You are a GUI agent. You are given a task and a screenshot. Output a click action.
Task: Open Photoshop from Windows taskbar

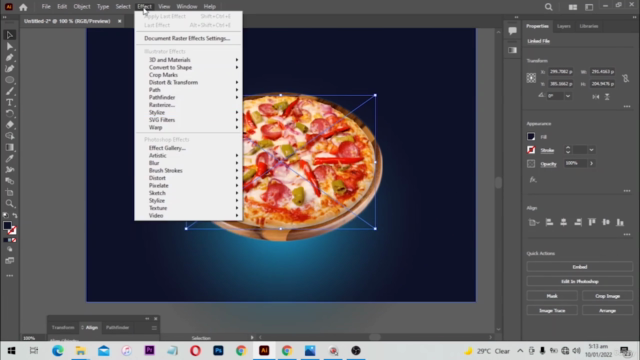coord(218,351)
